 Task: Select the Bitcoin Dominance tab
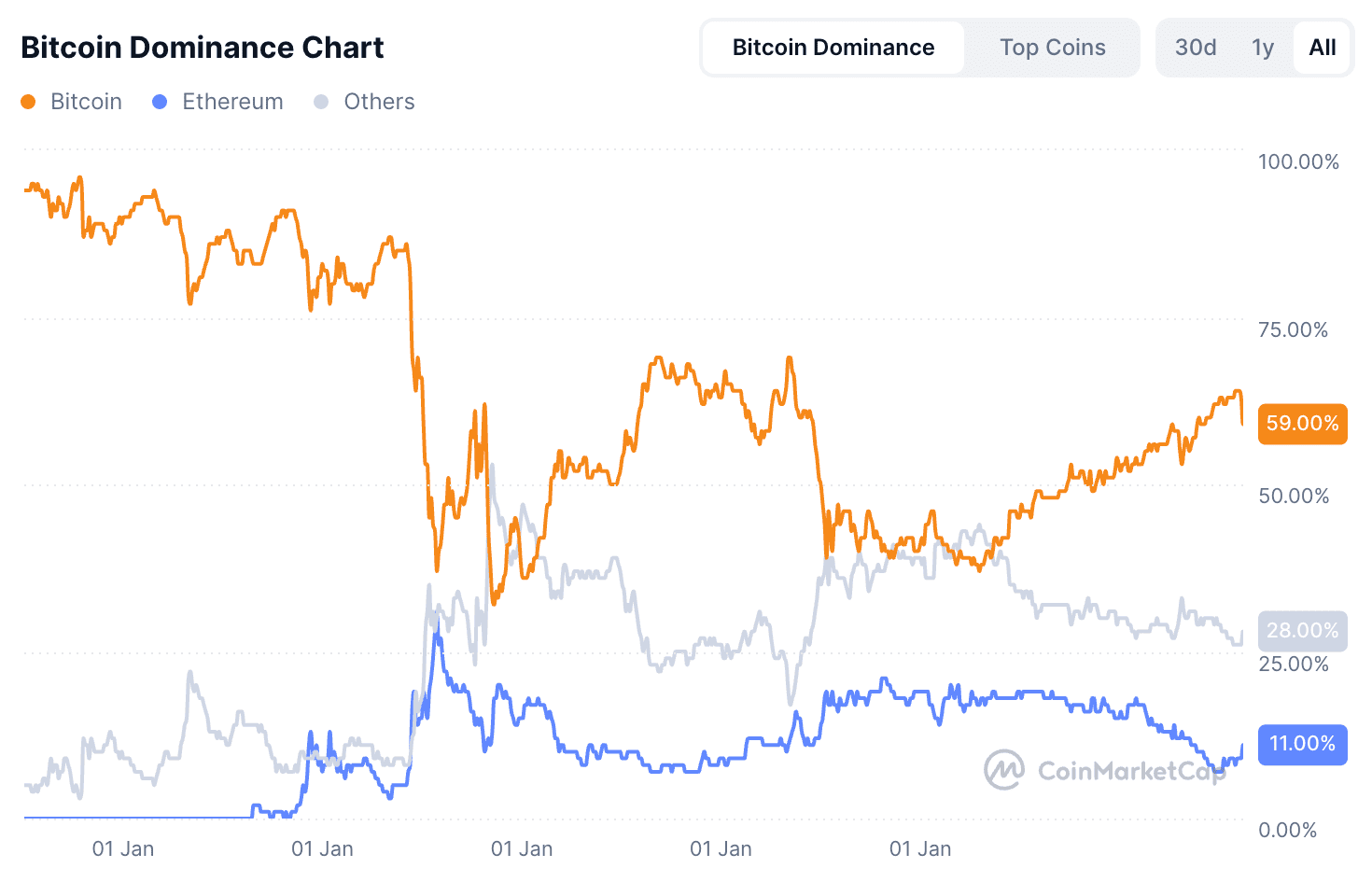click(833, 47)
